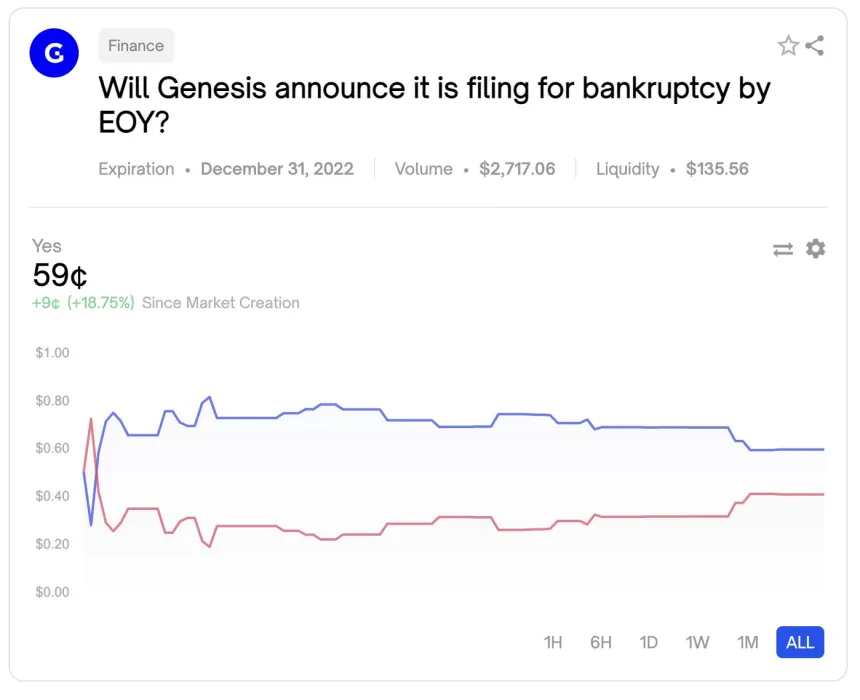This screenshot has width=860, height=700.
Task: Click the $2,717.06 volume figure
Action: [x=518, y=169]
